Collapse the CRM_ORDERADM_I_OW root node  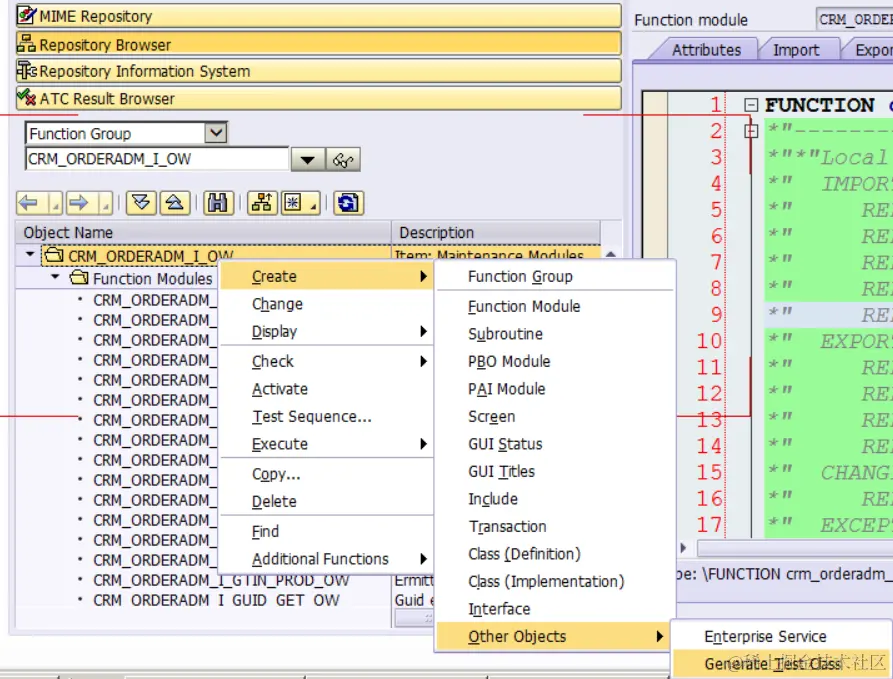(30, 255)
